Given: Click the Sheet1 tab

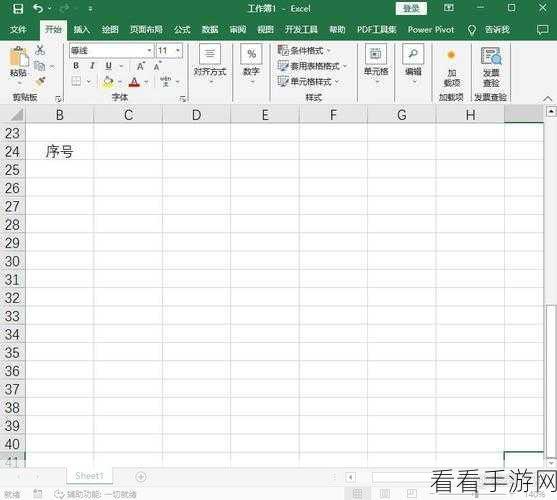Looking at the screenshot, I should click(x=90, y=476).
